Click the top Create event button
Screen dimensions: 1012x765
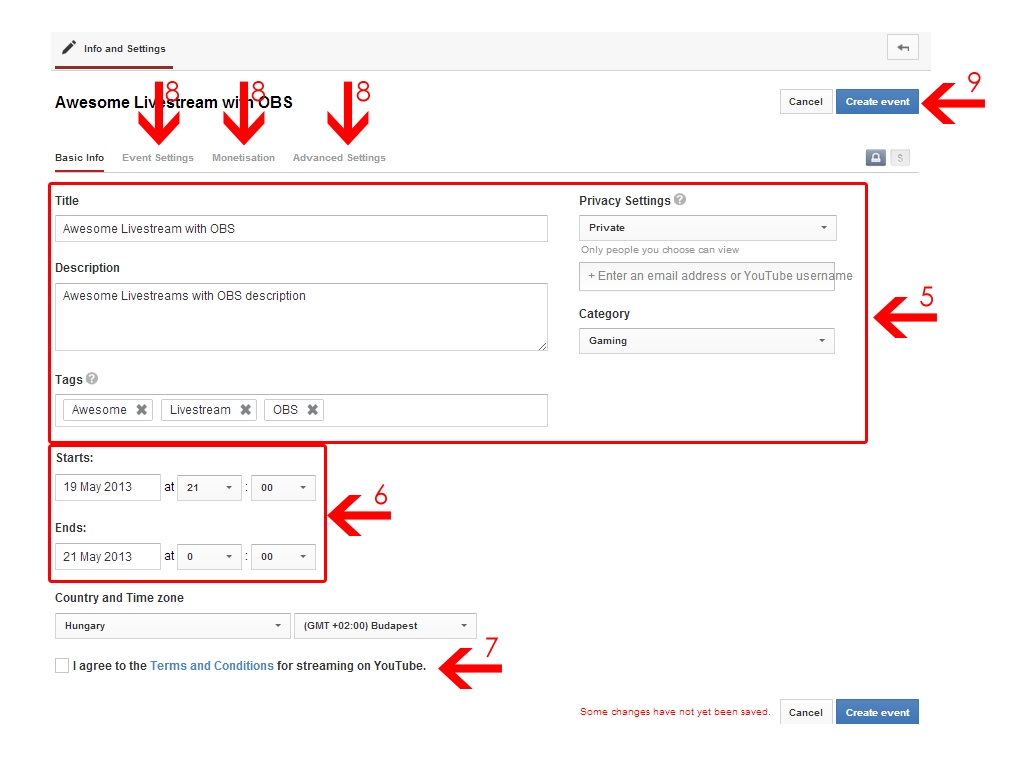tap(877, 101)
